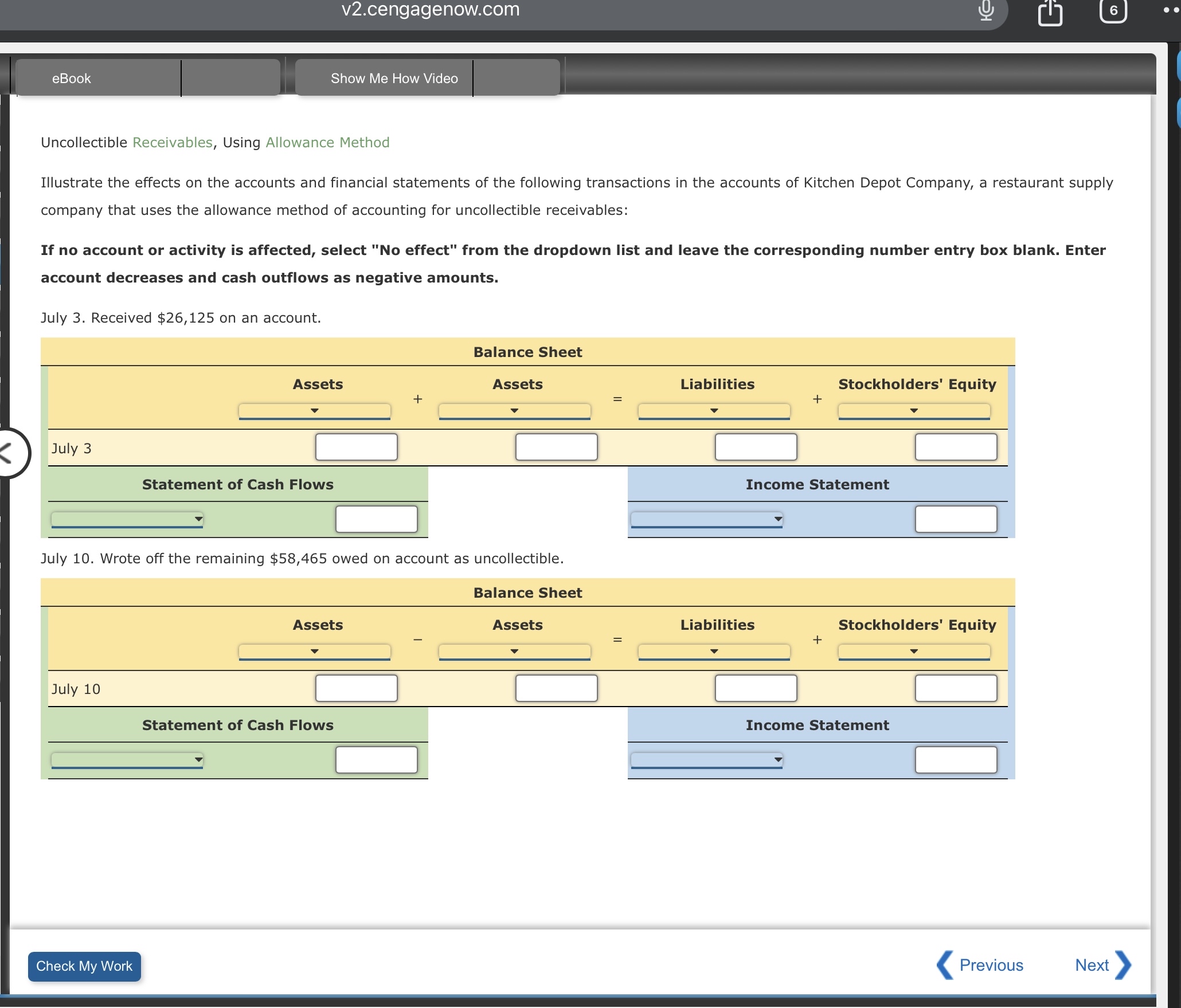Screen dimensions: 1181x1008
Task: Click July 10 Income Statement amount field
Action: pyautogui.click(x=956, y=760)
